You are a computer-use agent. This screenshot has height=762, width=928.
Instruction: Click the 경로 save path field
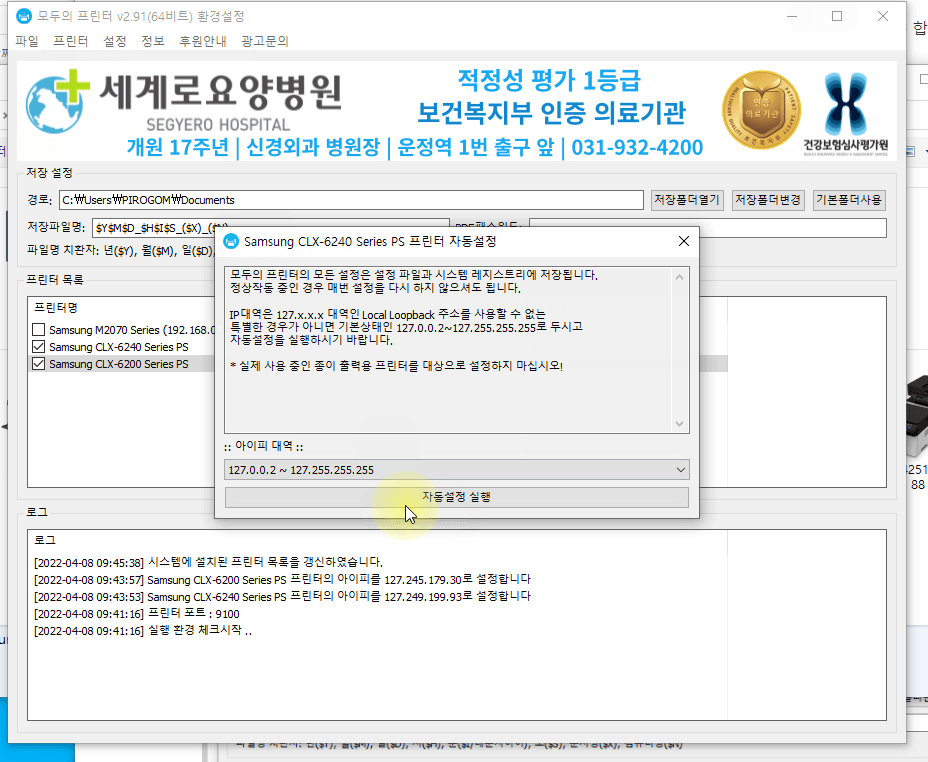351,200
